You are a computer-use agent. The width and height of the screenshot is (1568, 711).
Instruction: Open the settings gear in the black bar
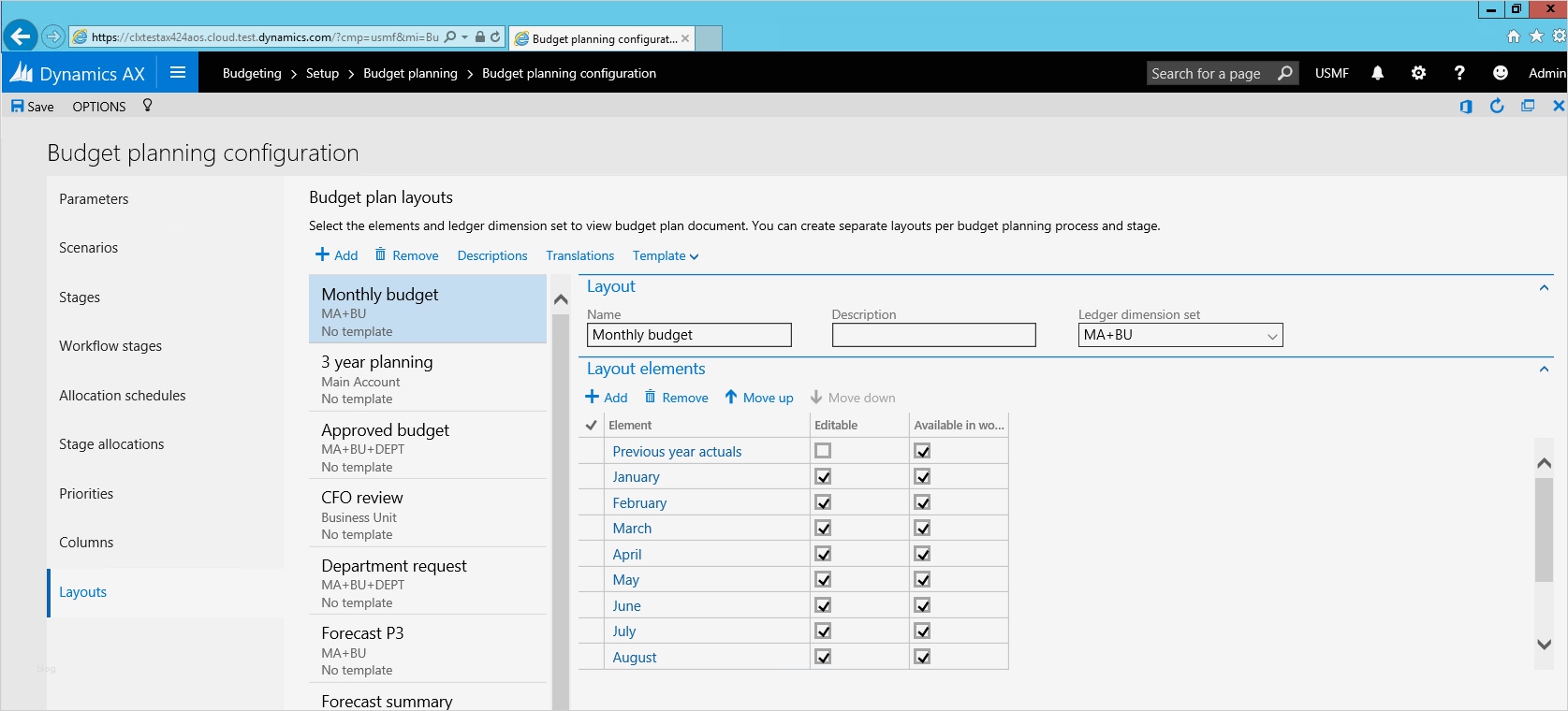coord(1418,73)
